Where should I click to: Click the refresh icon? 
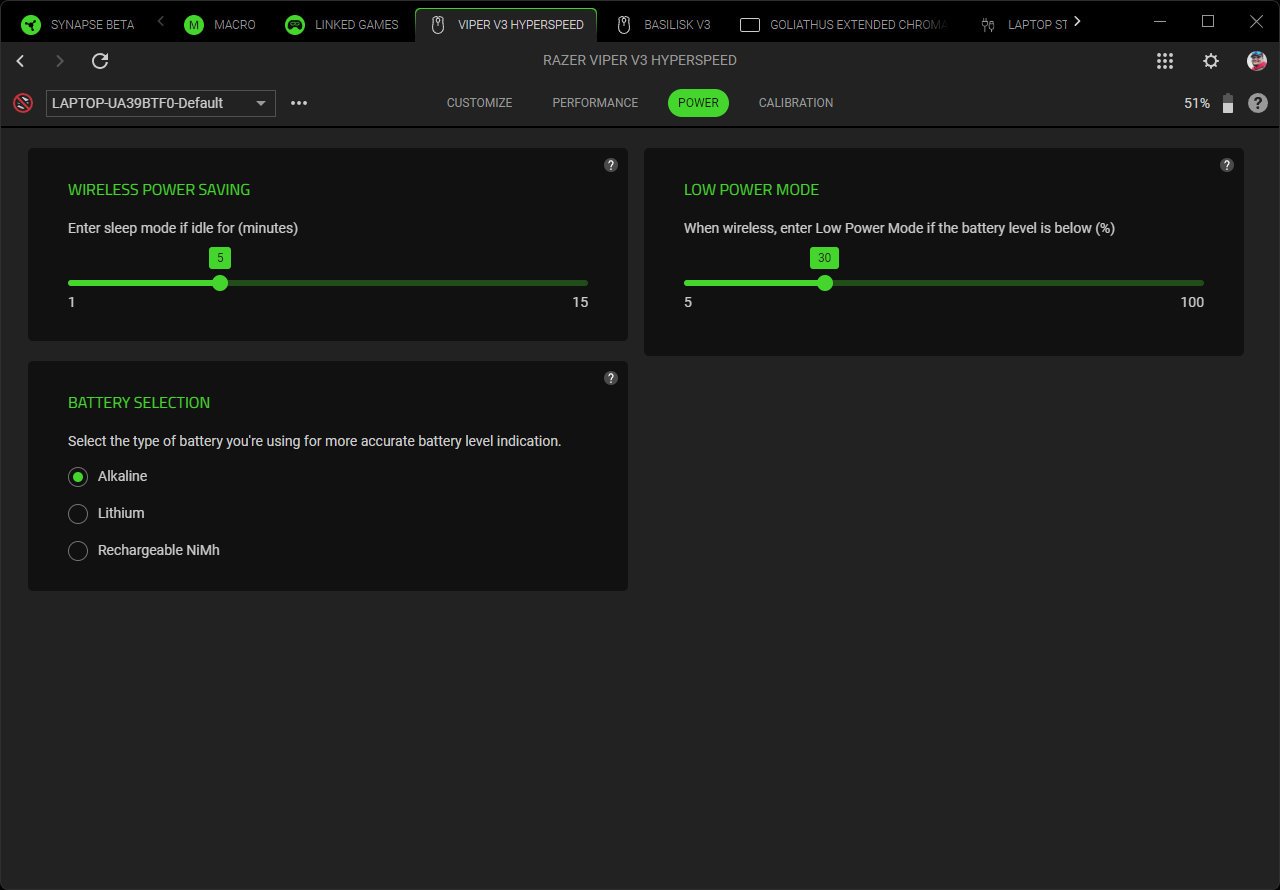[x=100, y=61]
